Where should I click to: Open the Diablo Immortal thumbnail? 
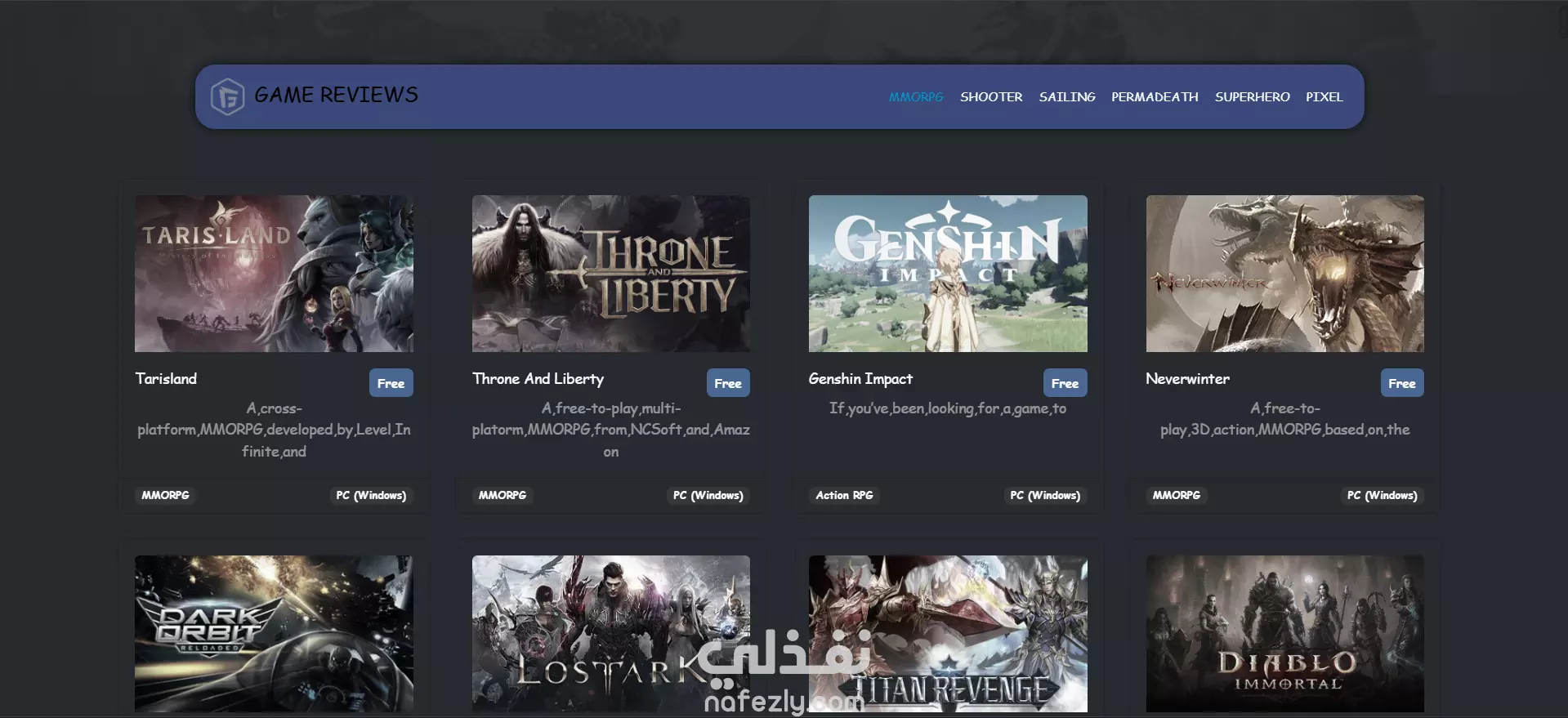tap(1284, 634)
